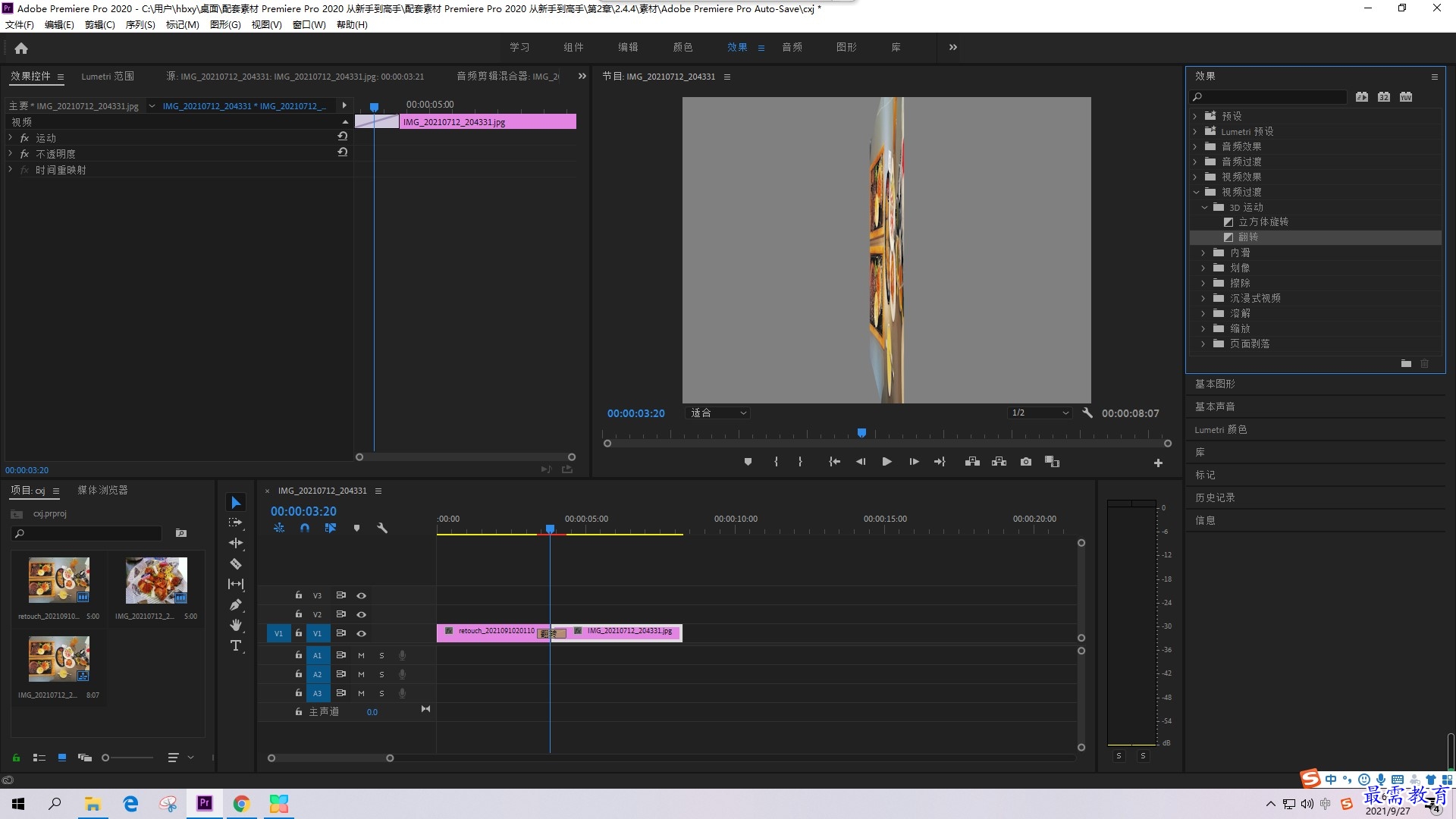Image resolution: width=1456 pixels, height=819 pixels.
Task: Solo the A2 audio track
Action: click(x=381, y=674)
